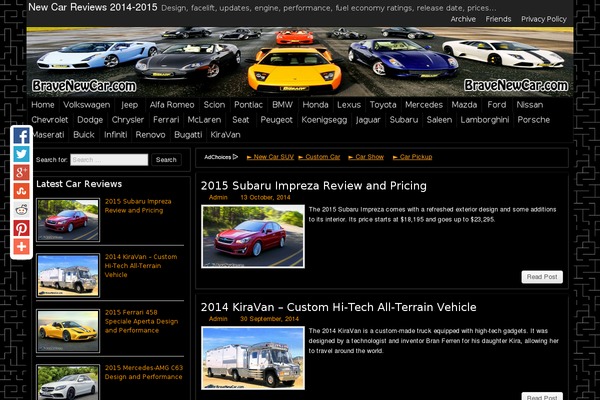Share page via Reddit icon
The height and width of the screenshot is (400, 600).
21,209
